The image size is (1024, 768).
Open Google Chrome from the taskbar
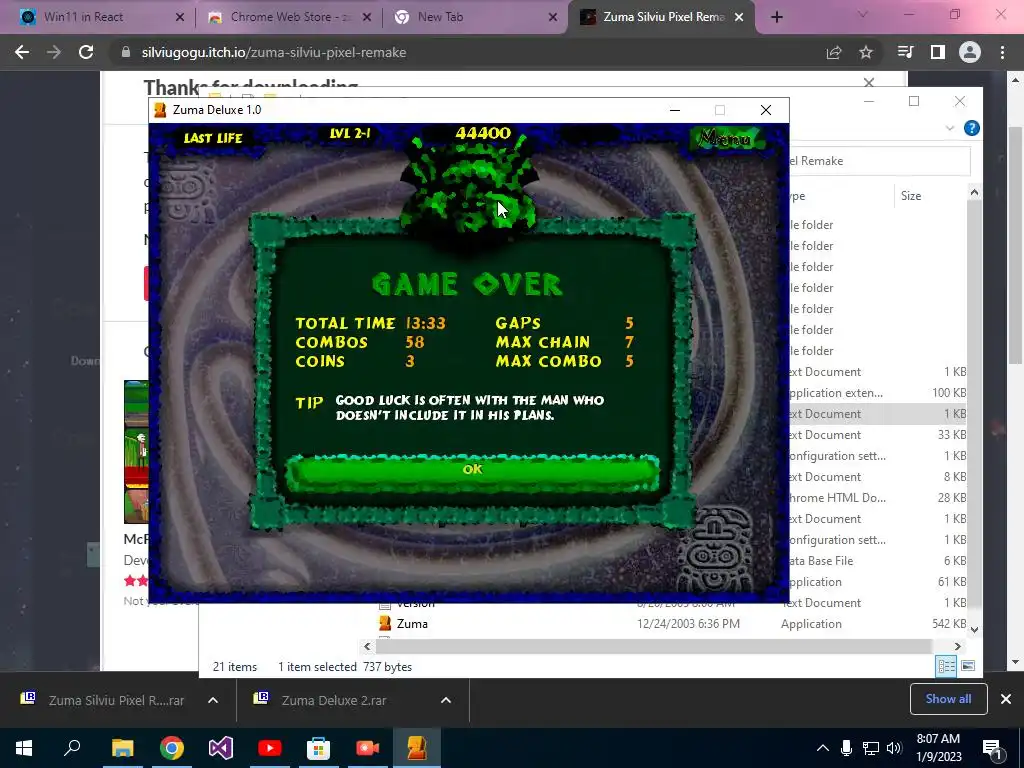171,748
